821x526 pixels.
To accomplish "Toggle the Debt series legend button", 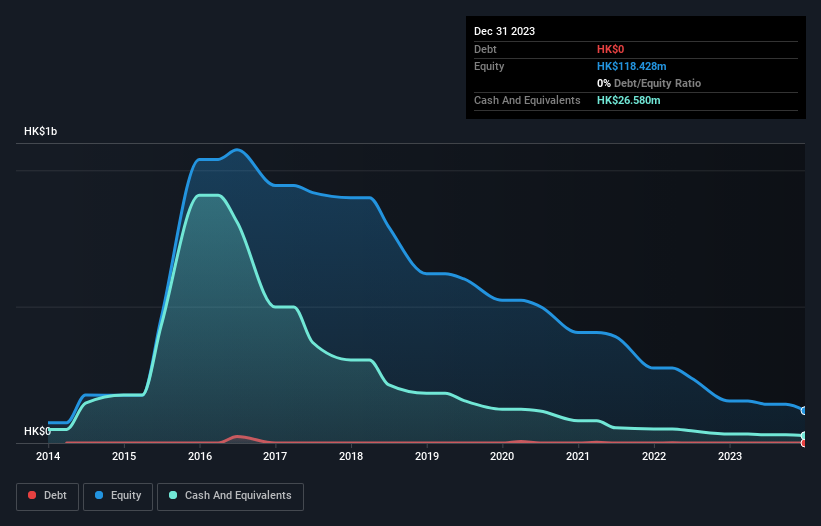I will click(47, 496).
